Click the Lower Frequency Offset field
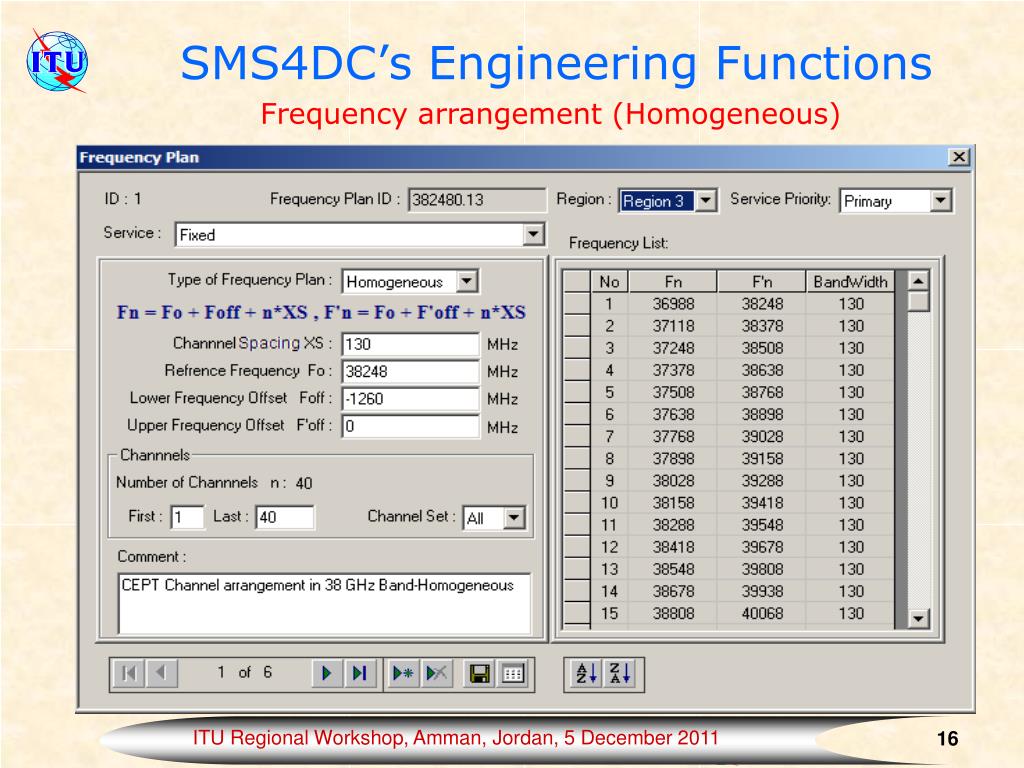Screen dimensions: 1024x768 point(411,399)
